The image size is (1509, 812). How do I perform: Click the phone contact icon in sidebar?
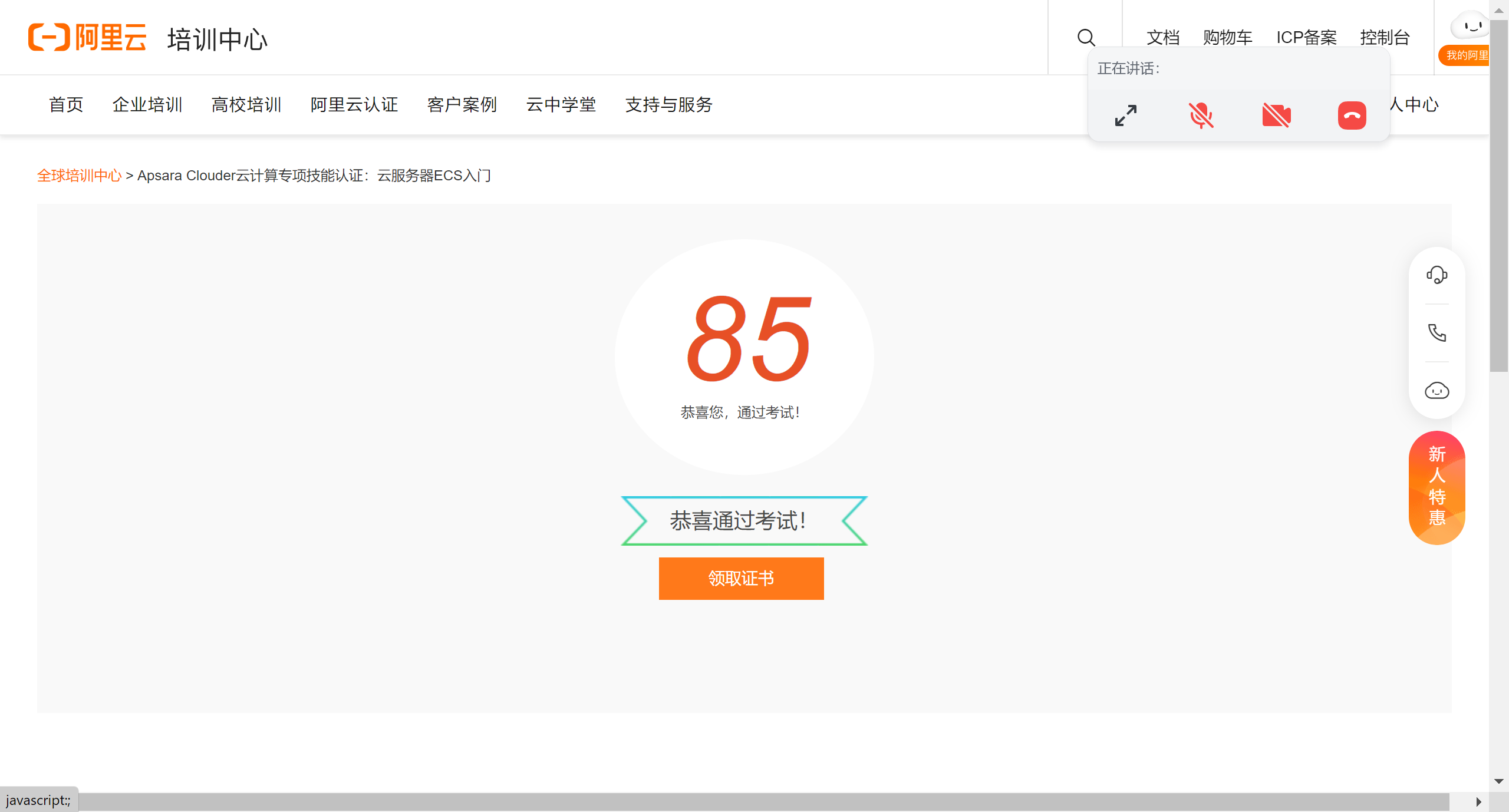1436,333
